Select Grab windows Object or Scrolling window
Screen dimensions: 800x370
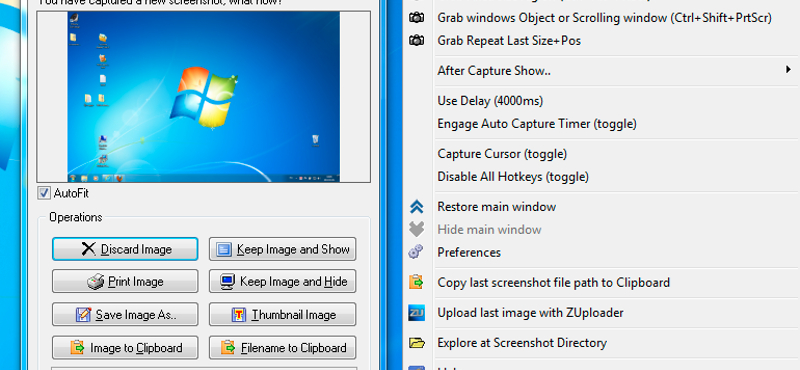pyautogui.click(x=604, y=17)
